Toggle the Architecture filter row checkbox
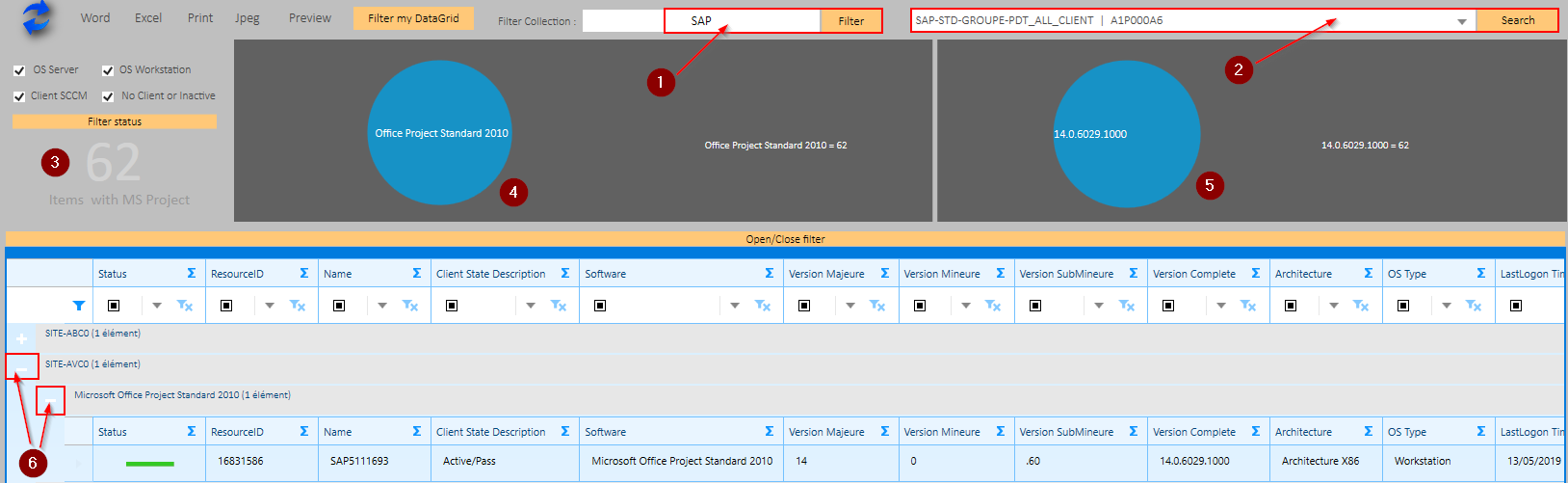Image resolution: width=1568 pixels, height=483 pixels. coord(1291,306)
